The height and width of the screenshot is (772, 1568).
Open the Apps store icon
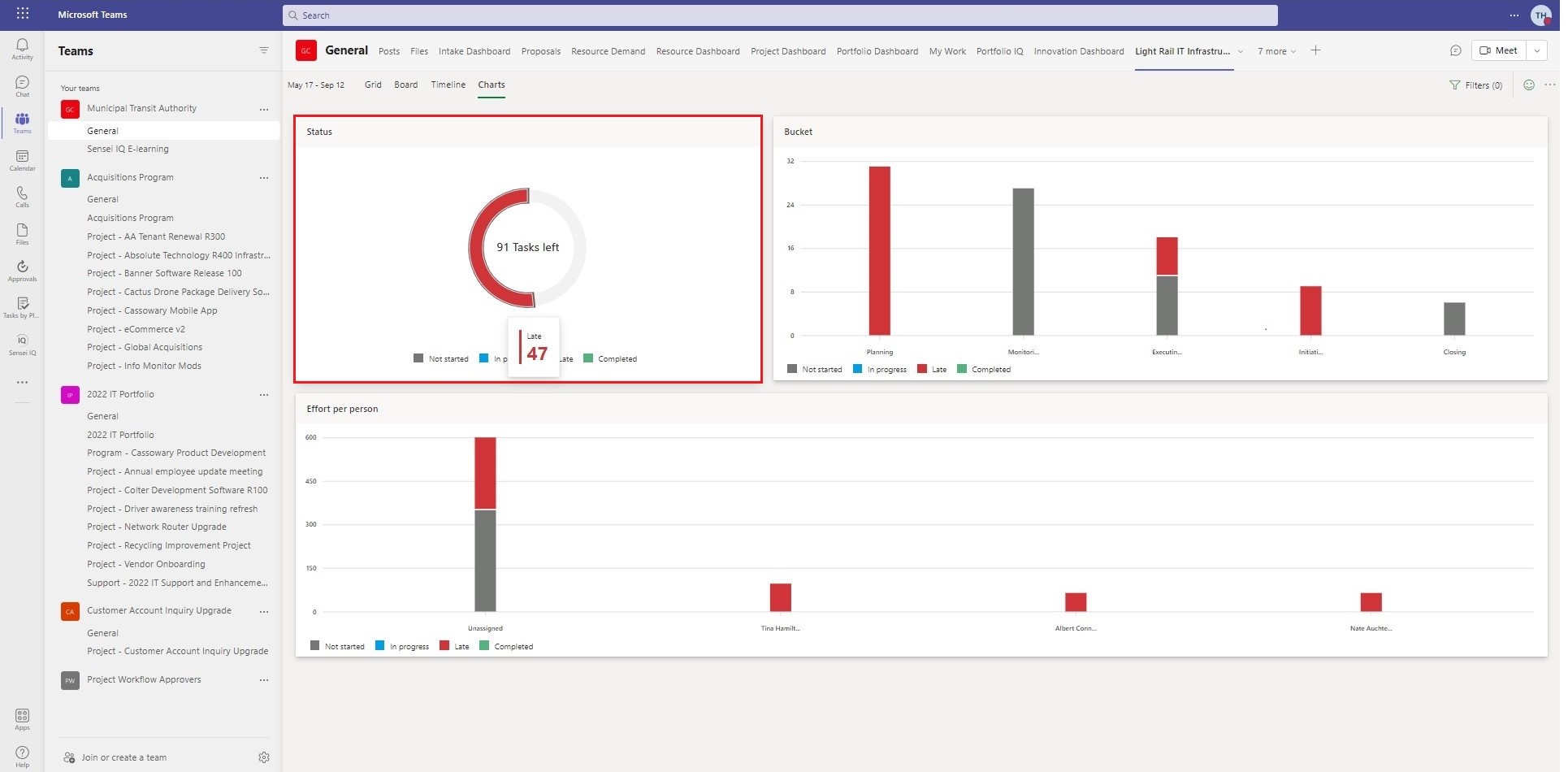click(x=22, y=719)
